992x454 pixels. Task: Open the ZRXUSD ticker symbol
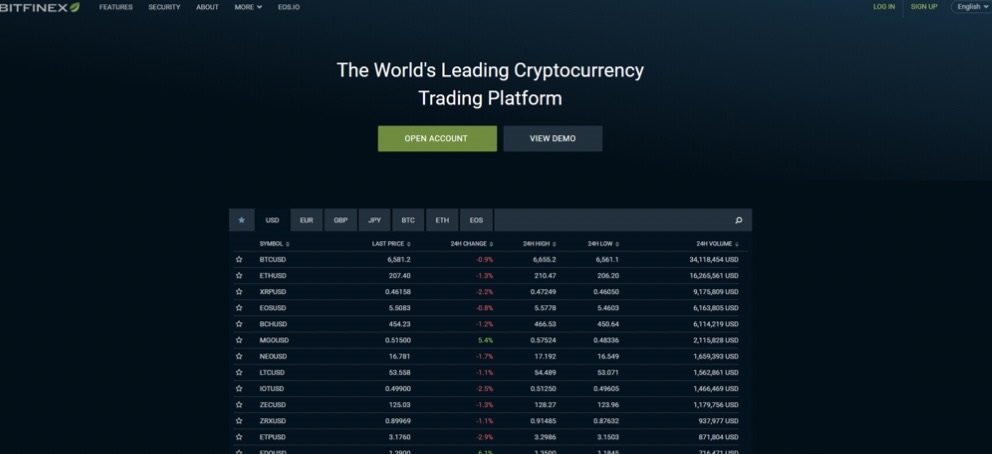tap(273, 420)
